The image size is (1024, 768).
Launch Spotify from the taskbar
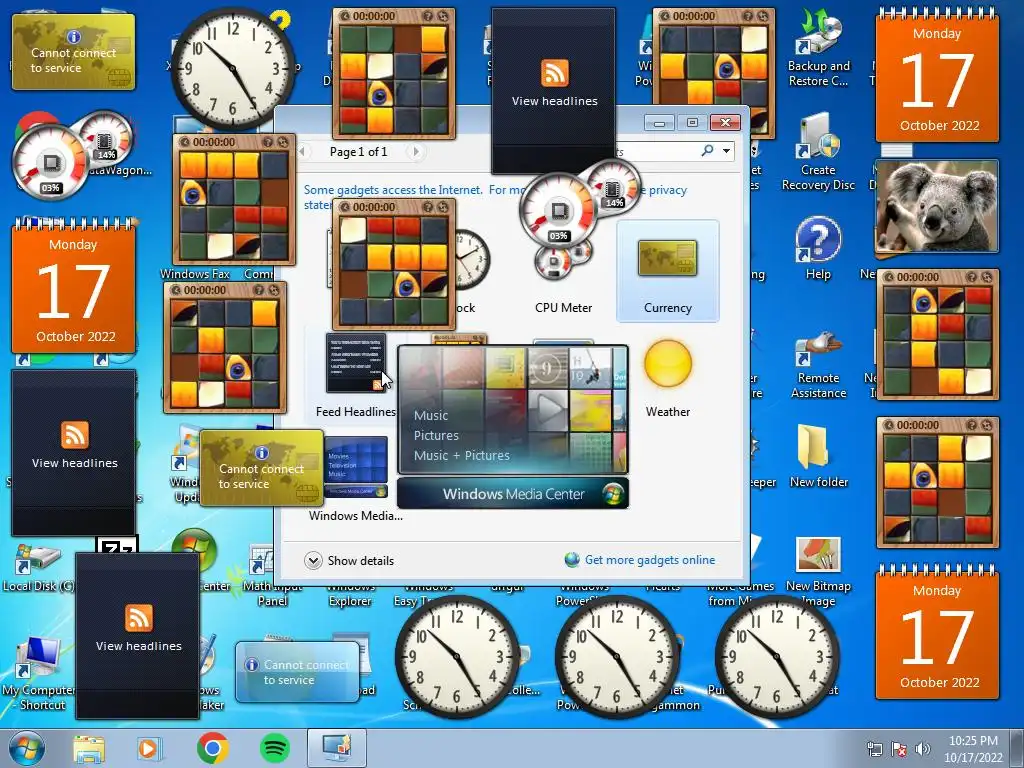[x=275, y=748]
